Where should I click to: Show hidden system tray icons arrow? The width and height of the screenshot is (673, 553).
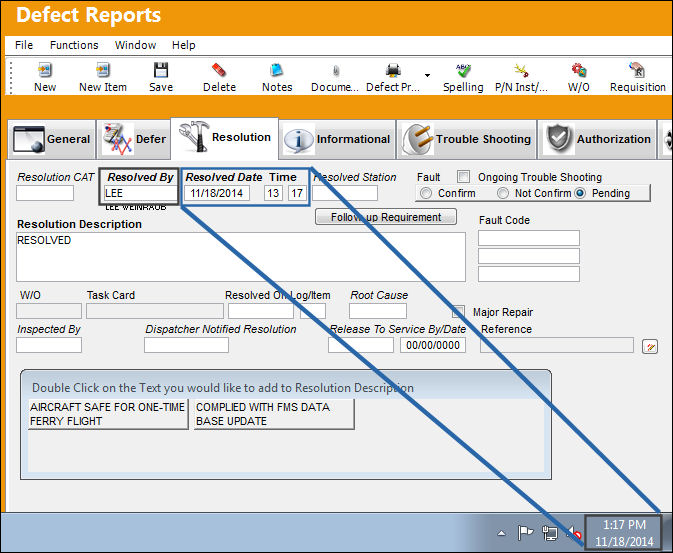click(x=501, y=534)
